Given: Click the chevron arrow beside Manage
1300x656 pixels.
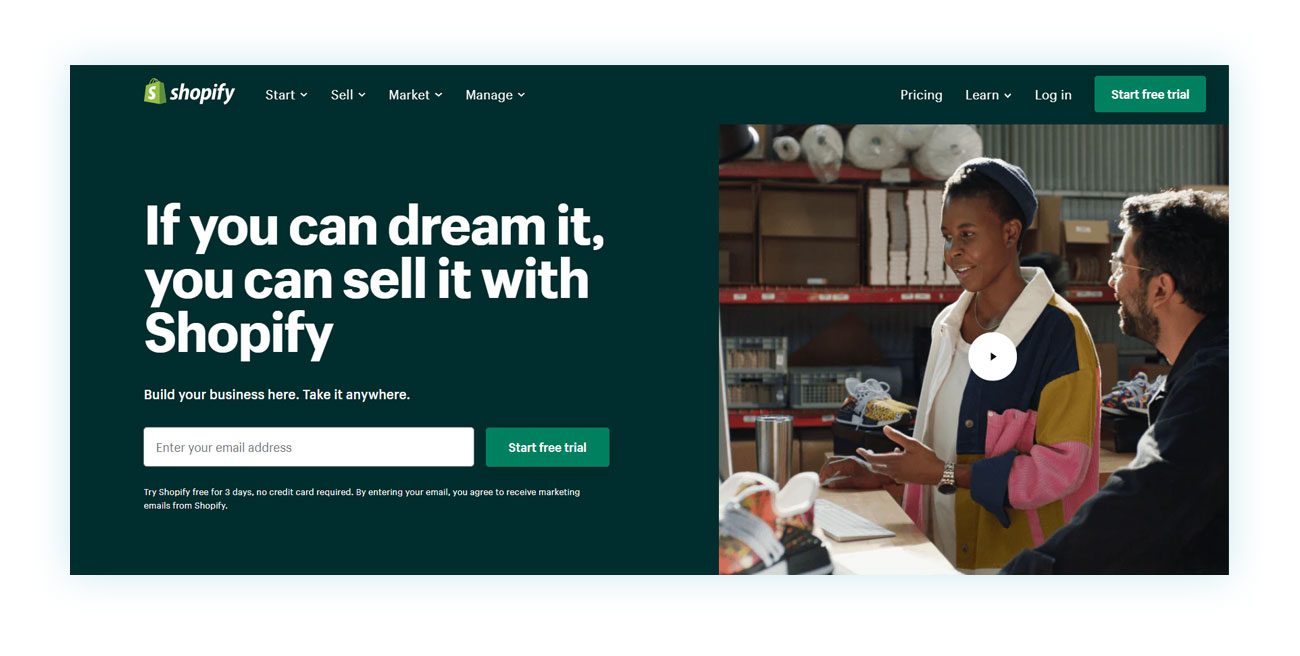Looking at the screenshot, I should [x=521, y=95].
